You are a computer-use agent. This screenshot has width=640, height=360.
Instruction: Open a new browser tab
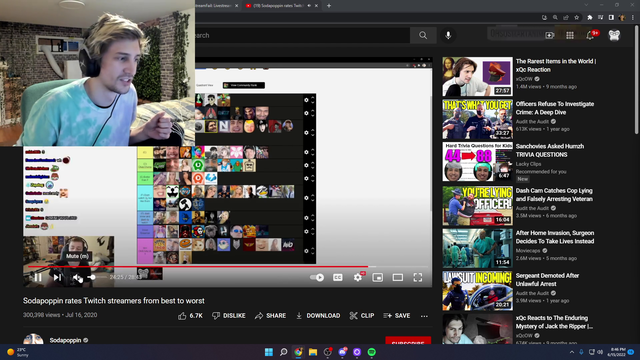click(329, 6)
